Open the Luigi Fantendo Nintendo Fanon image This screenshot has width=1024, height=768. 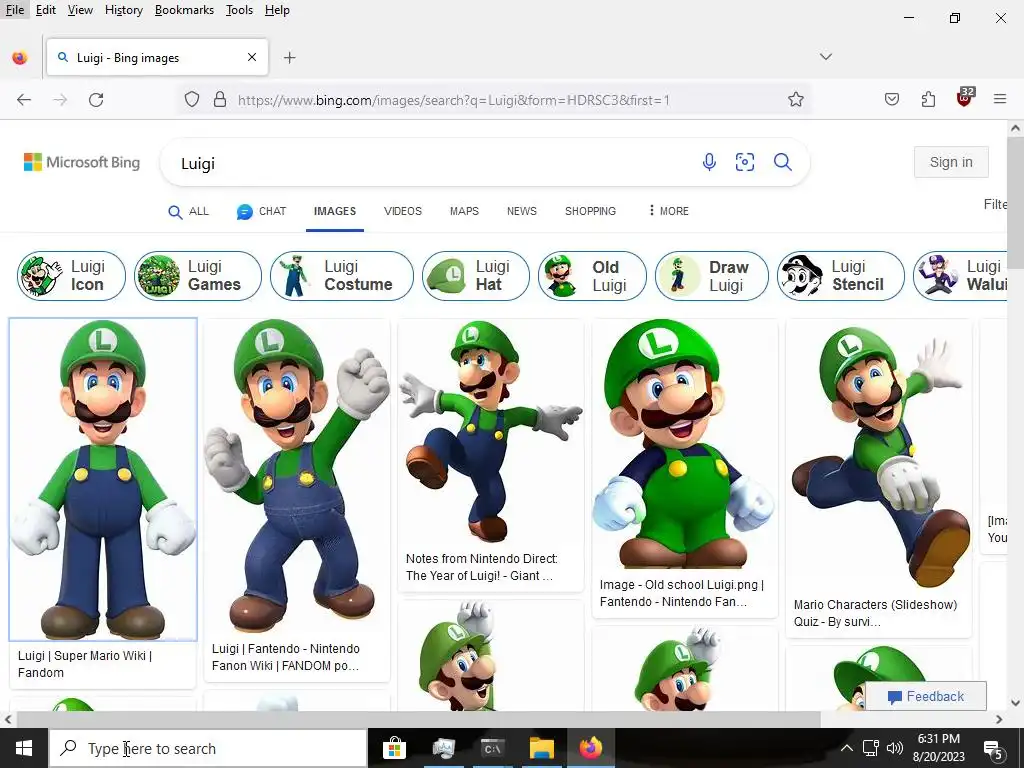coord(297,476)
